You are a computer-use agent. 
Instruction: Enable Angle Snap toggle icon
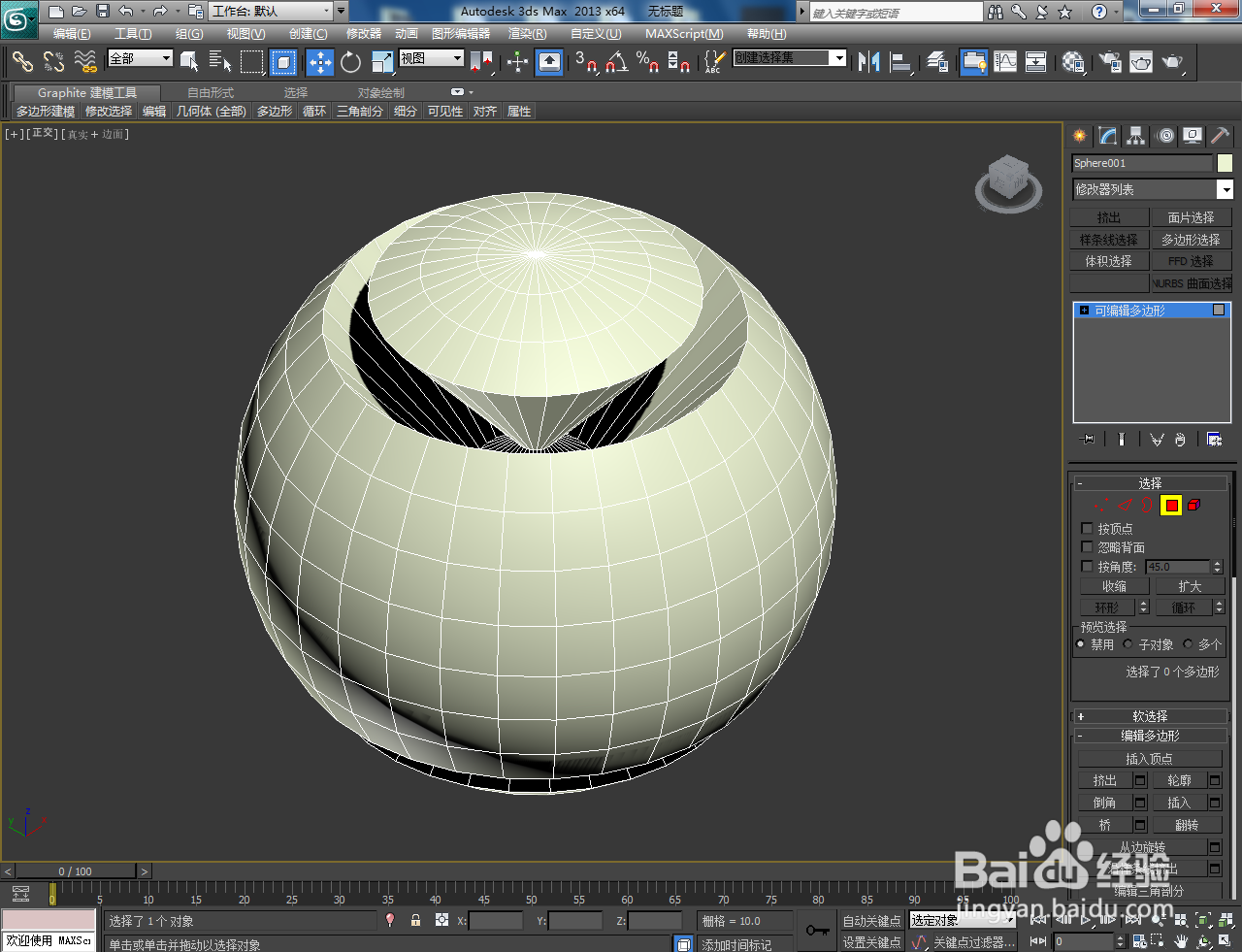click(x=616, y=62)
